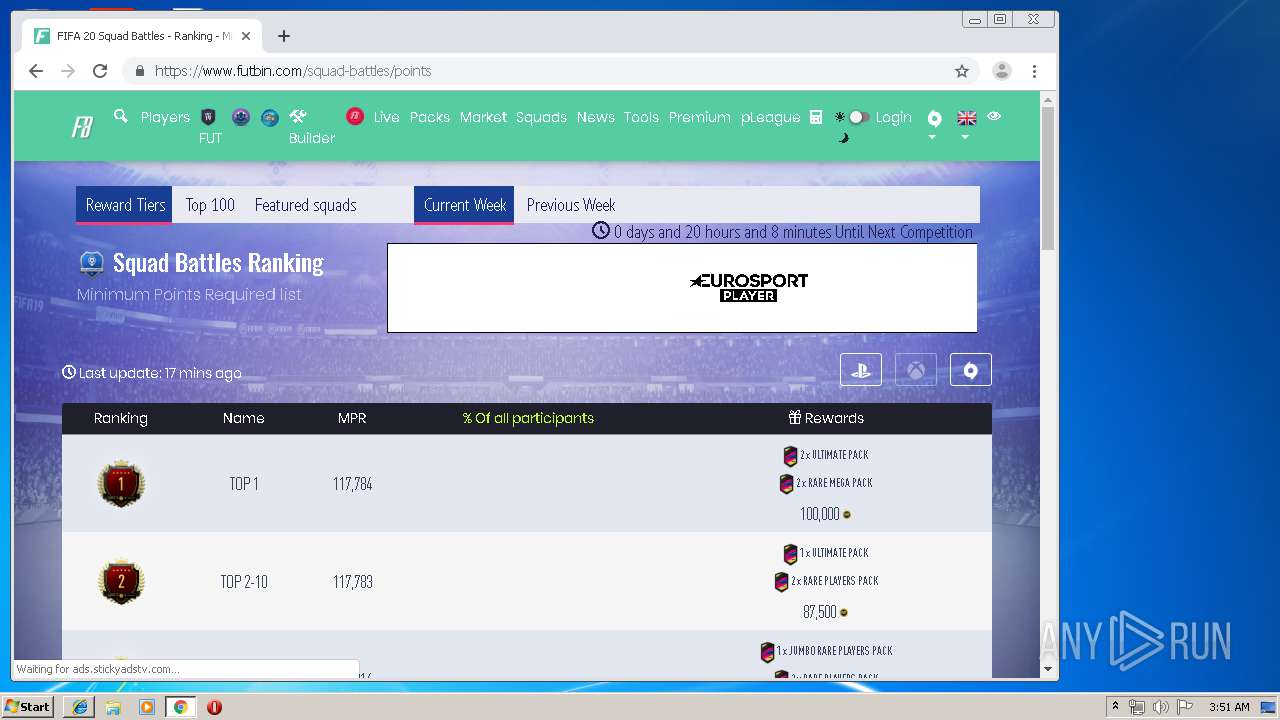Select the Current Week tab
The image size is (1280, 720).
[x=464, y=205]
